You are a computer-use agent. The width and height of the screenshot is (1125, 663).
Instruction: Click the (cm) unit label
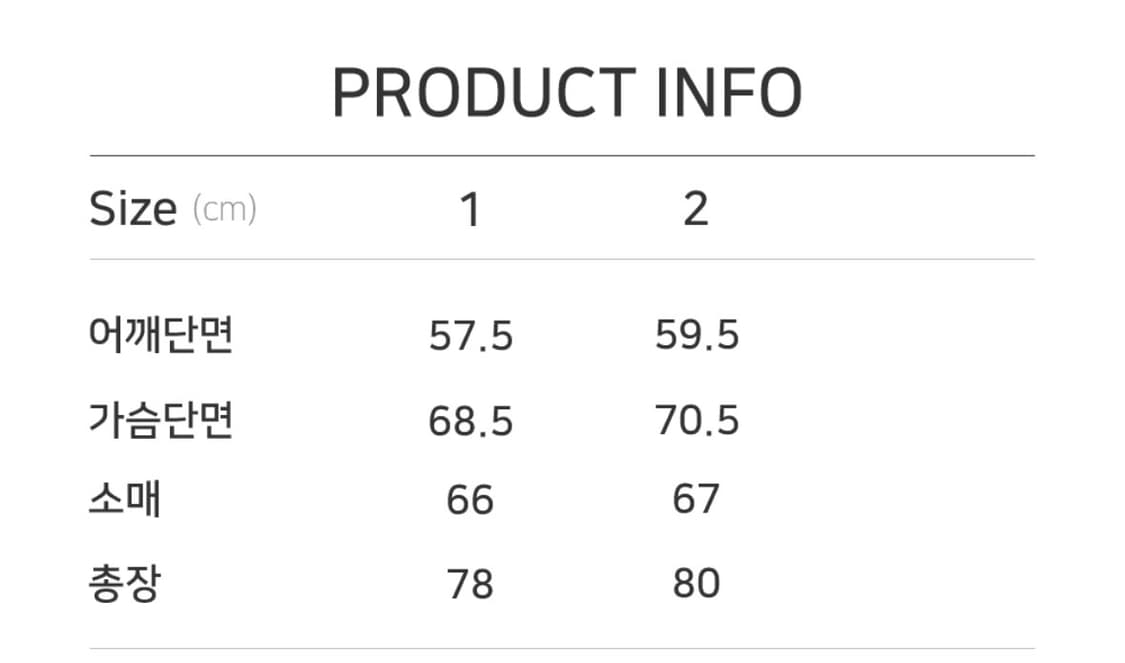point(224,210)
